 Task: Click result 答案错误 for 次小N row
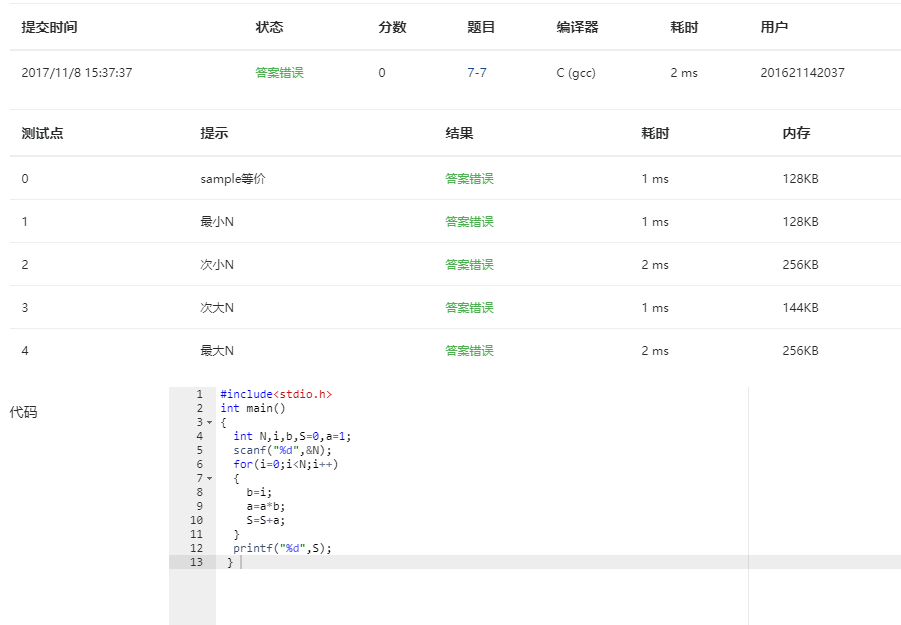pyautogui.click(x=469, y=265)
